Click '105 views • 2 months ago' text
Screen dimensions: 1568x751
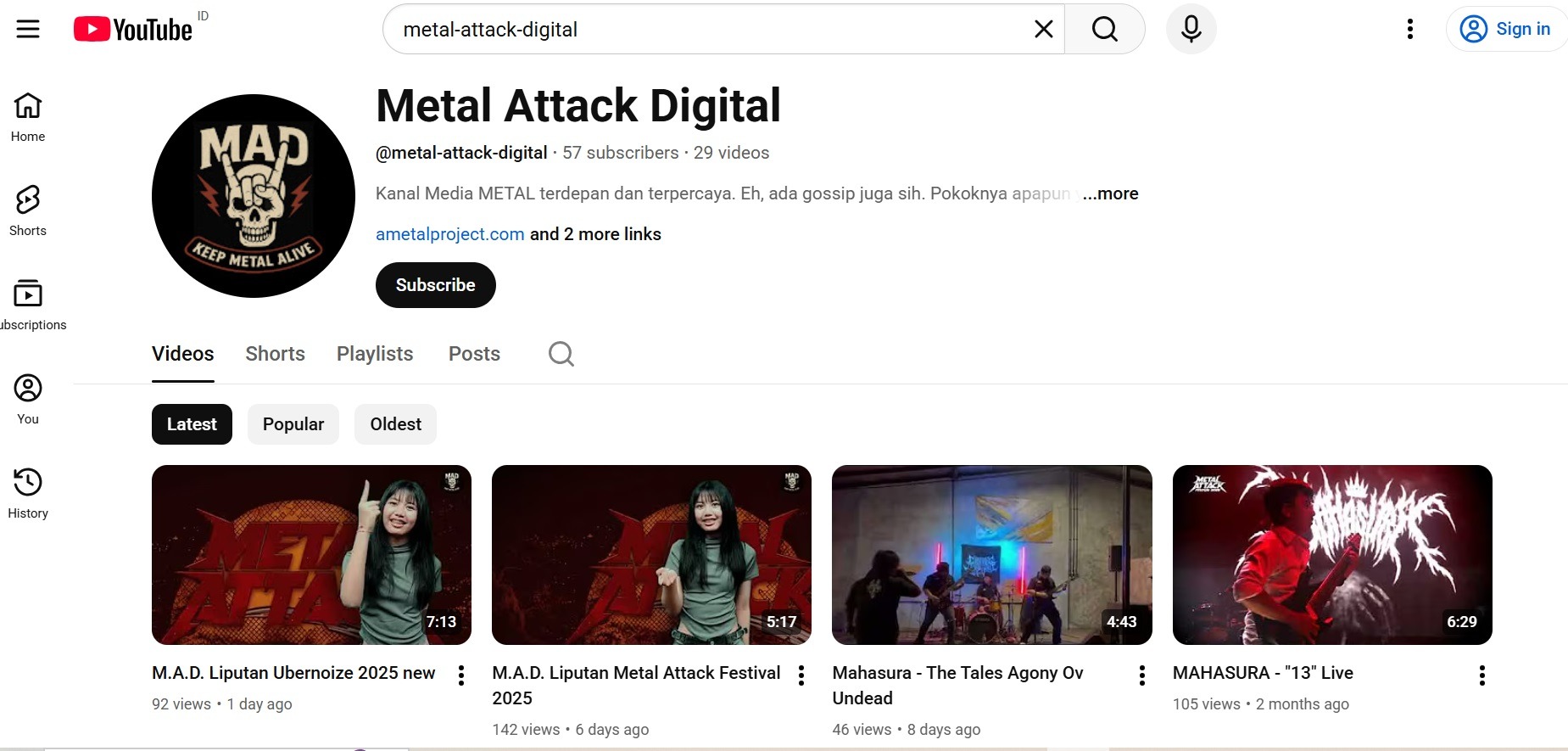pyautogui.click(x=1261, y=704)
